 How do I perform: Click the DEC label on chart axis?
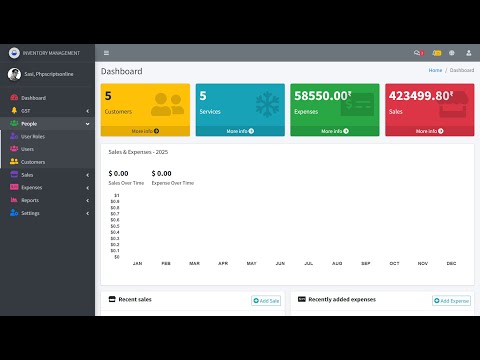click(x=451, y=263)
